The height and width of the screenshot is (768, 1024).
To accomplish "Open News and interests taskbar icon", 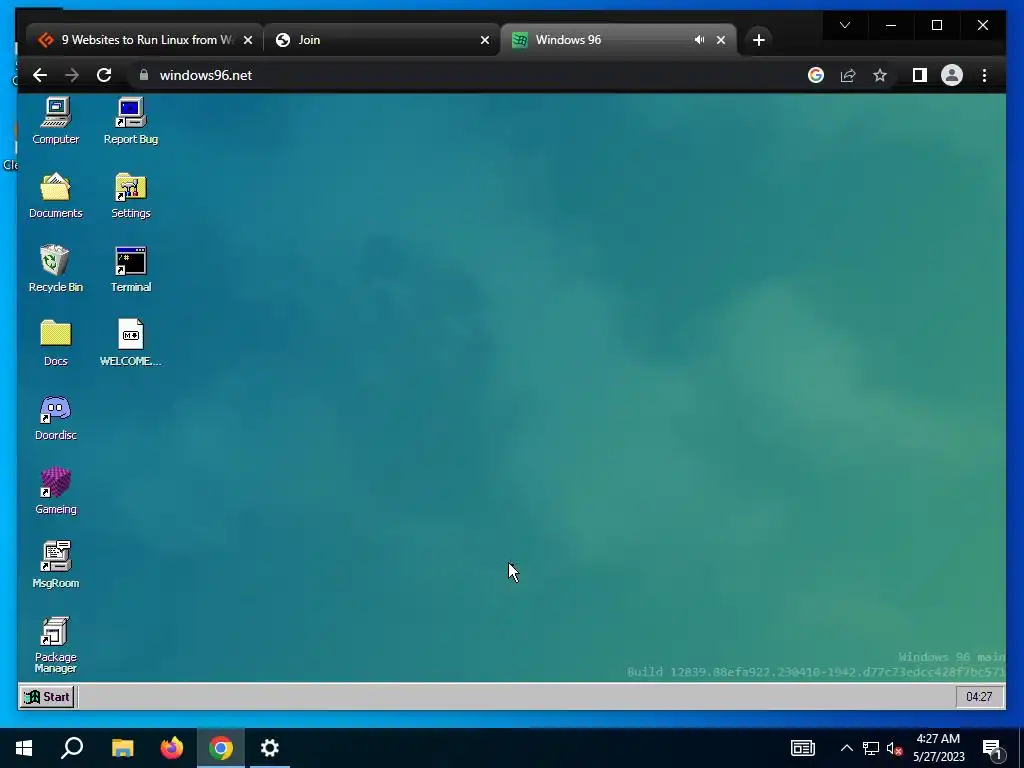I will pyautogui.click(x=803, y=748).
